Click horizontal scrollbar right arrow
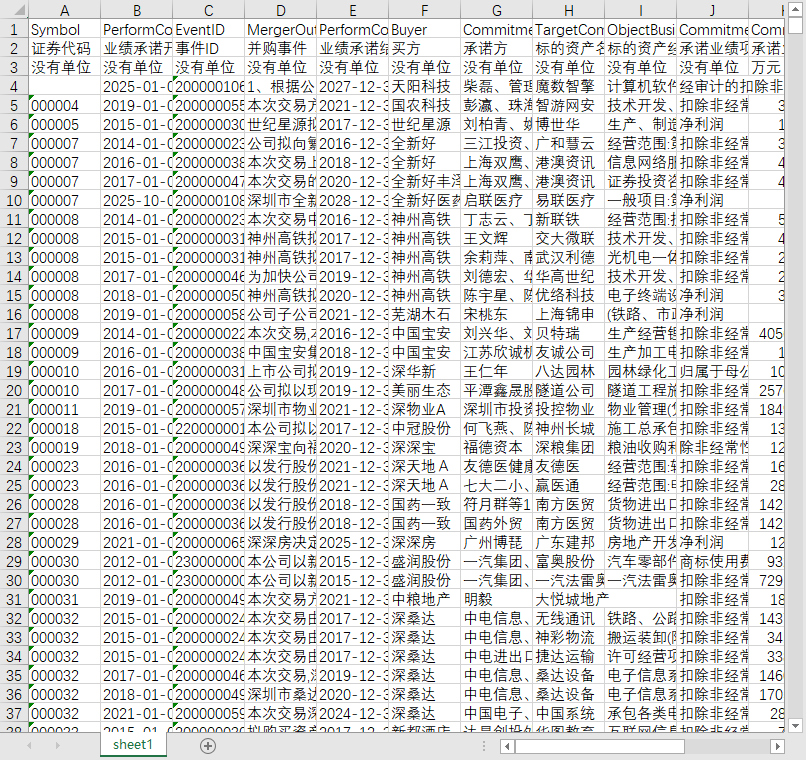 pos(778,746)
